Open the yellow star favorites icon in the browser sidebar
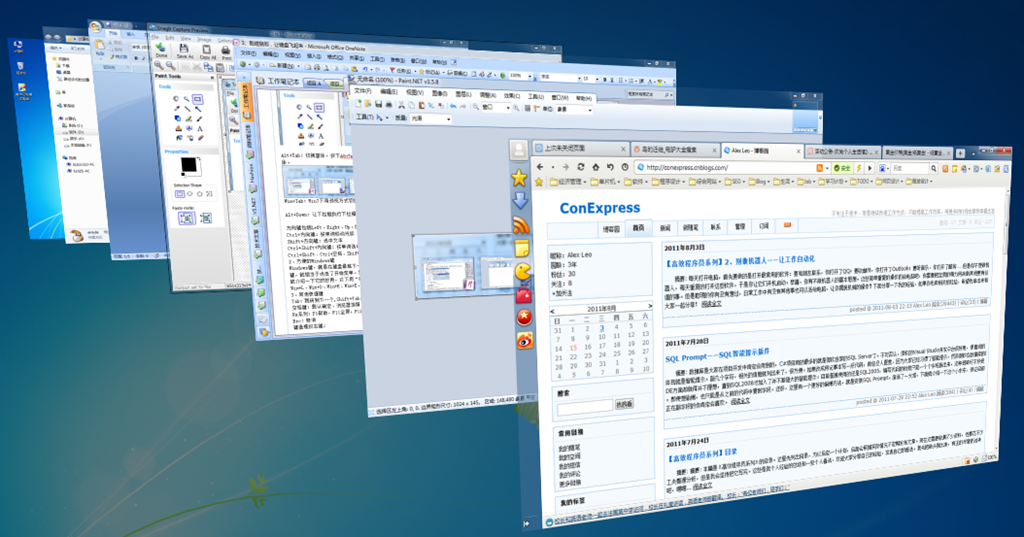This screenshot has height=537, width=1024. (x=519, y=177)
